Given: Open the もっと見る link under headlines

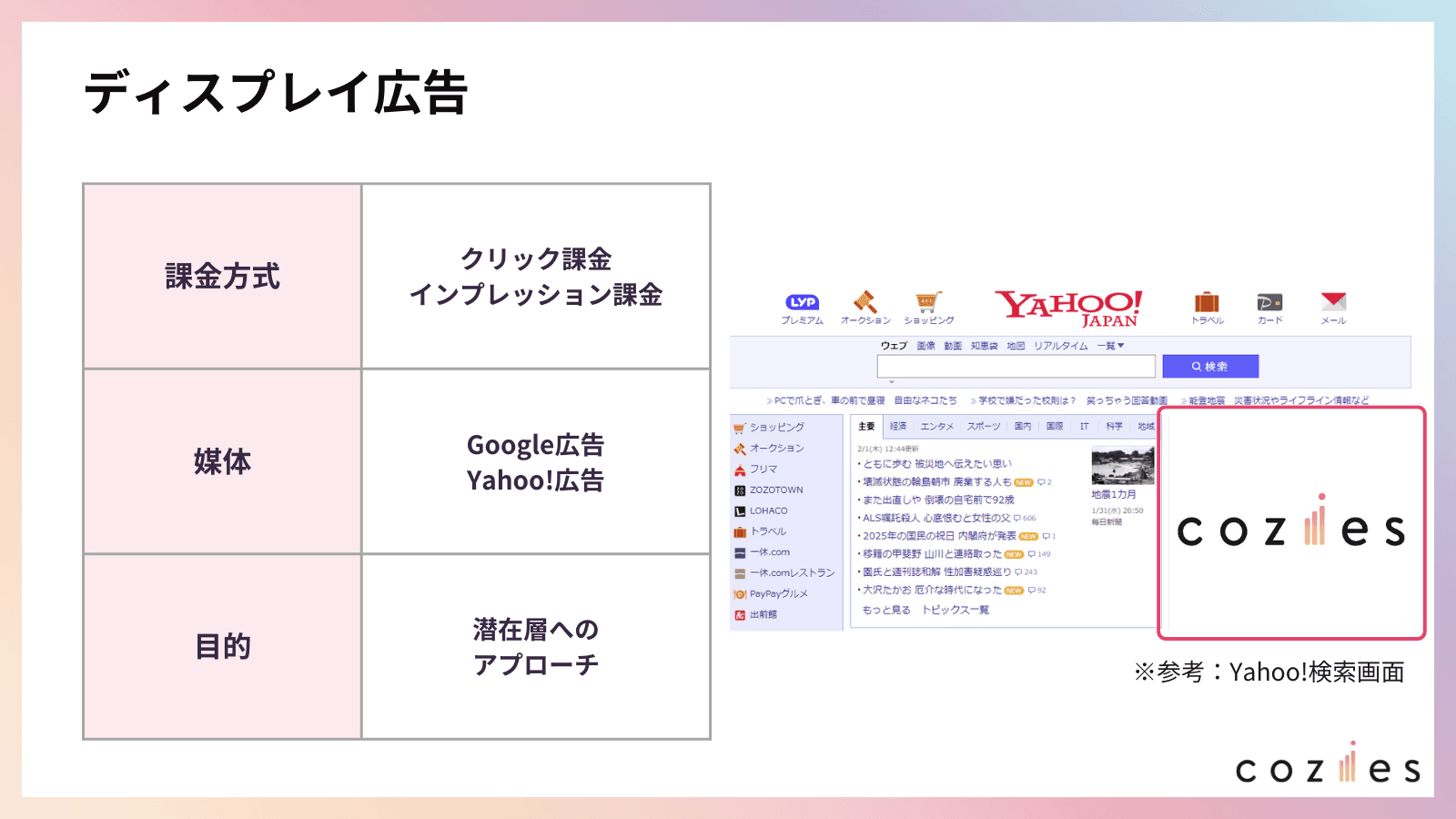Looking at the screenshot, I should pyautogui.click(x=886, y=610).
